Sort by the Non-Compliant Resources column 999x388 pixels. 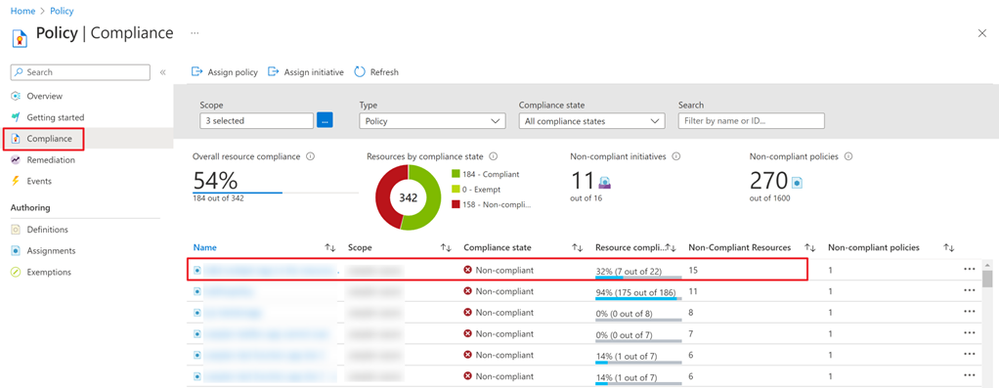(x=810, y=247)
